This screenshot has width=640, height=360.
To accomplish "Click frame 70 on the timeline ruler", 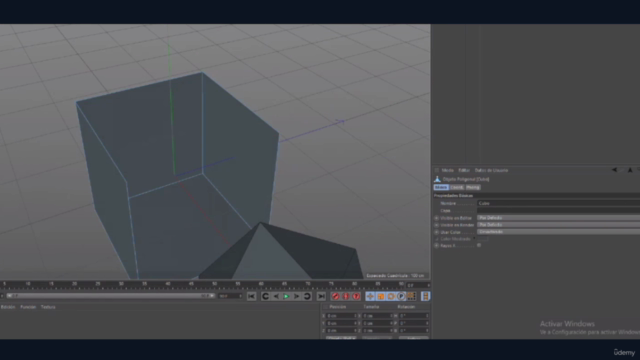I will point(307,284).
